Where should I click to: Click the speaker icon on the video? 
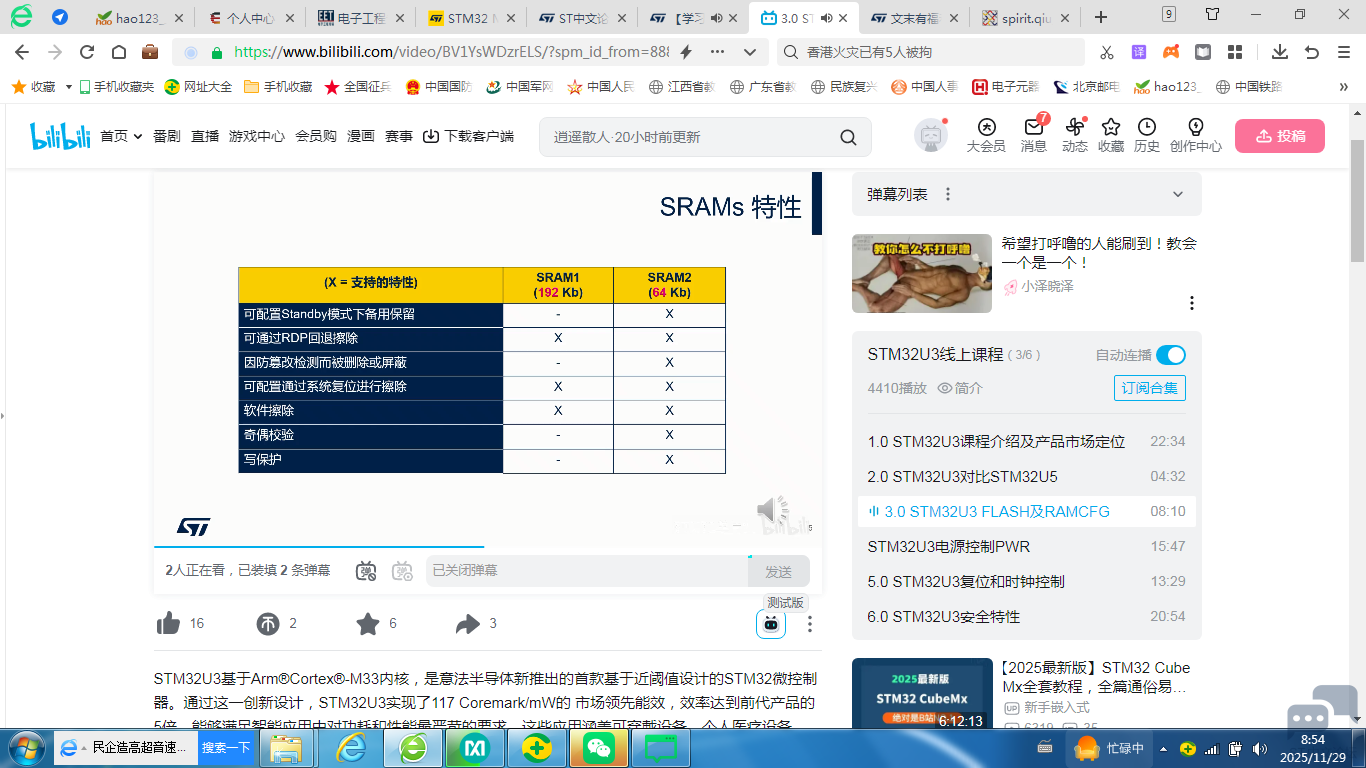[772, 511]
